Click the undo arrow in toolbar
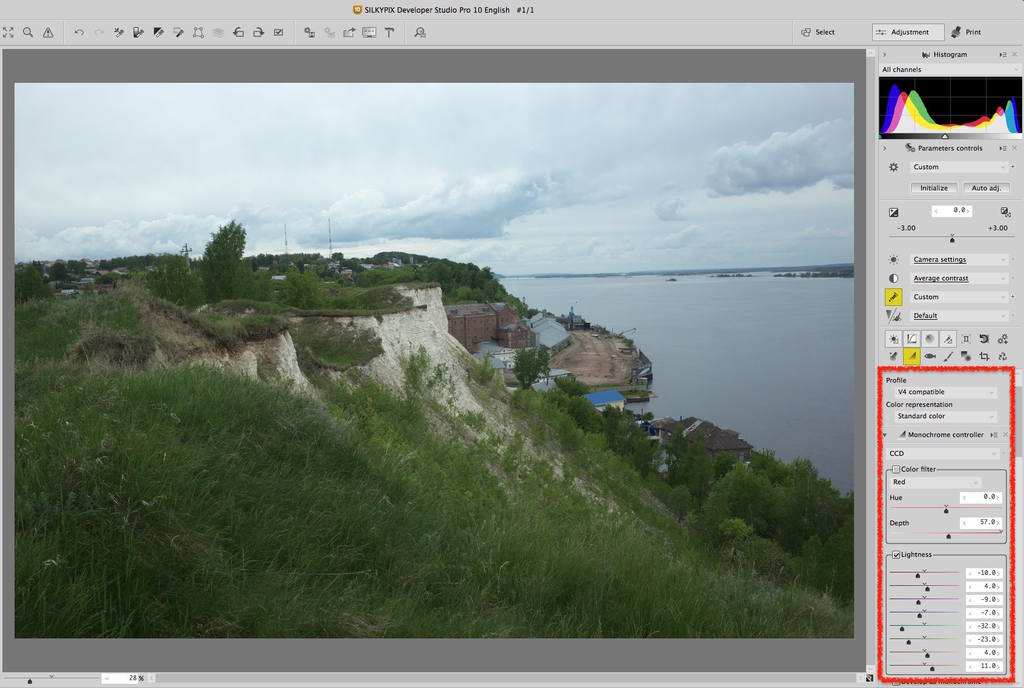The width and height of the screenshot is (1024, 688). click(x=79, y=32)
